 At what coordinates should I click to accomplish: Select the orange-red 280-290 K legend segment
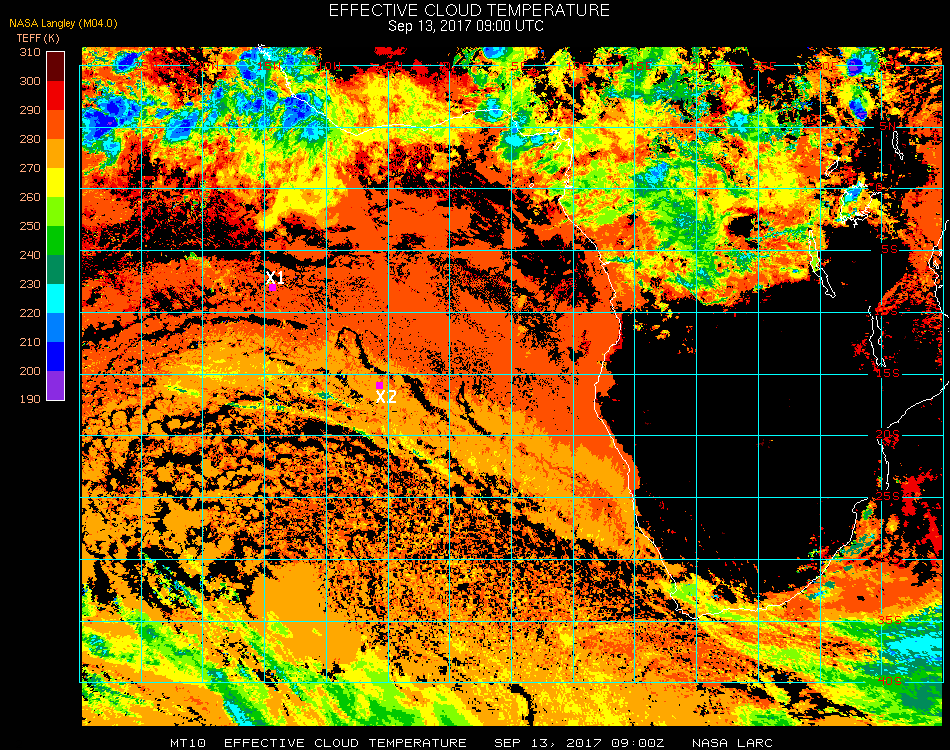[x=55, y=124]
